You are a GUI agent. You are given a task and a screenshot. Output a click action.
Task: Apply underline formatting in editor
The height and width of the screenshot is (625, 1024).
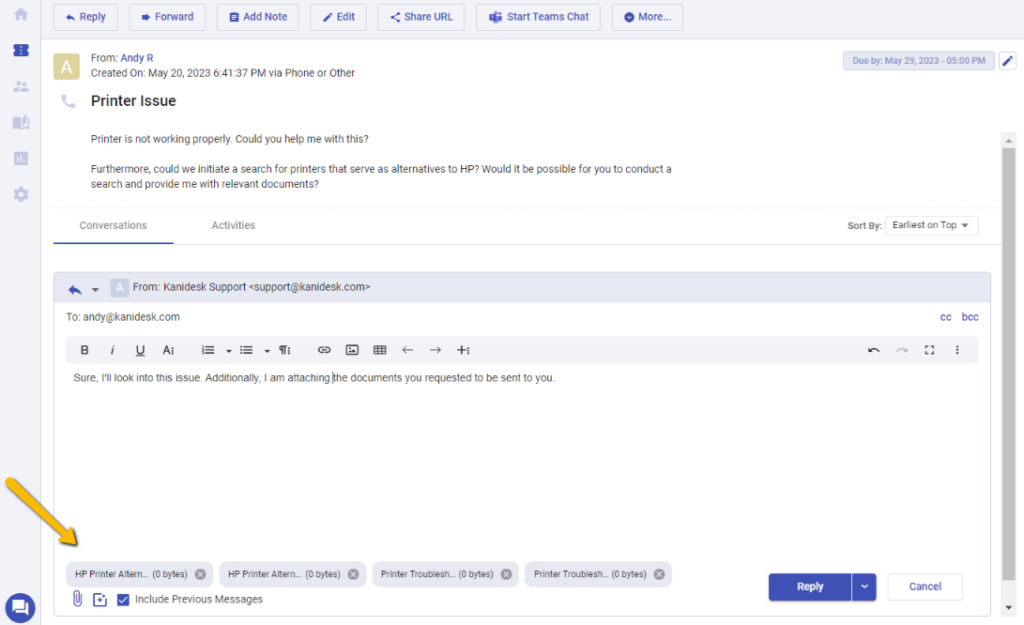pyautogui.click(x=140, y=350)
